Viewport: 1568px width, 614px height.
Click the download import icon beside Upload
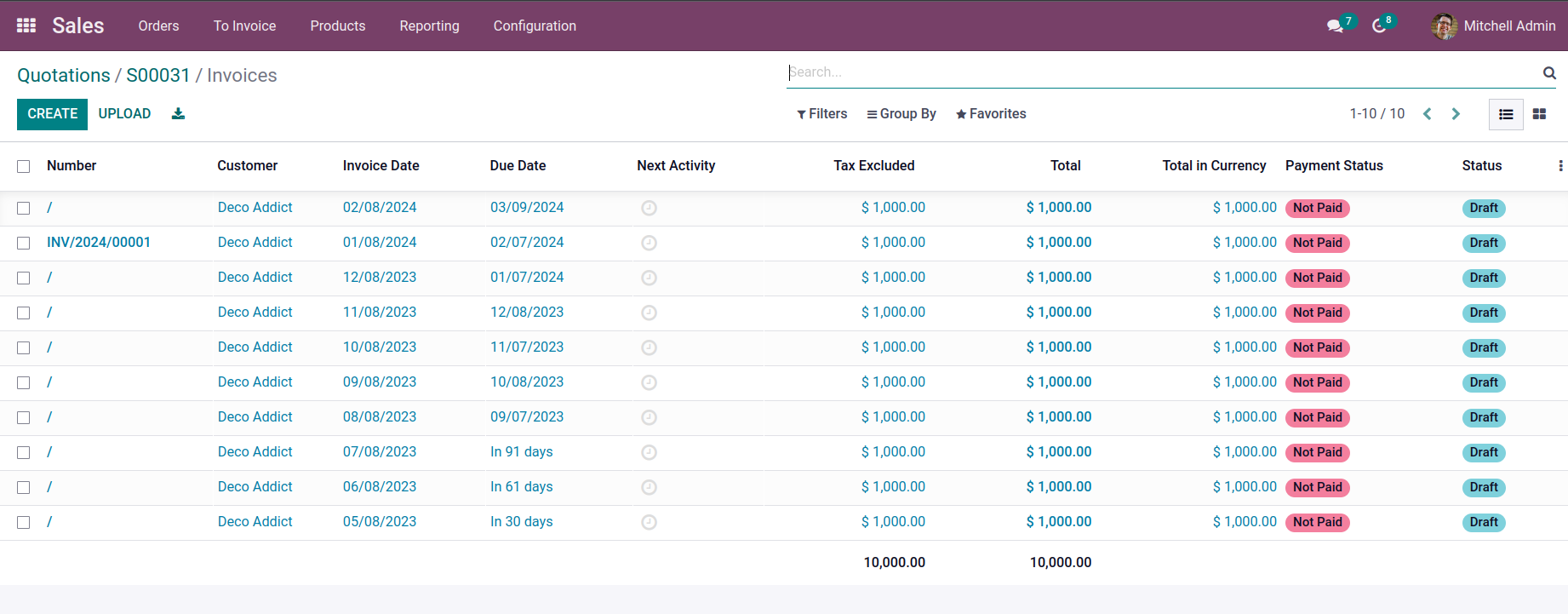point(178,114)
